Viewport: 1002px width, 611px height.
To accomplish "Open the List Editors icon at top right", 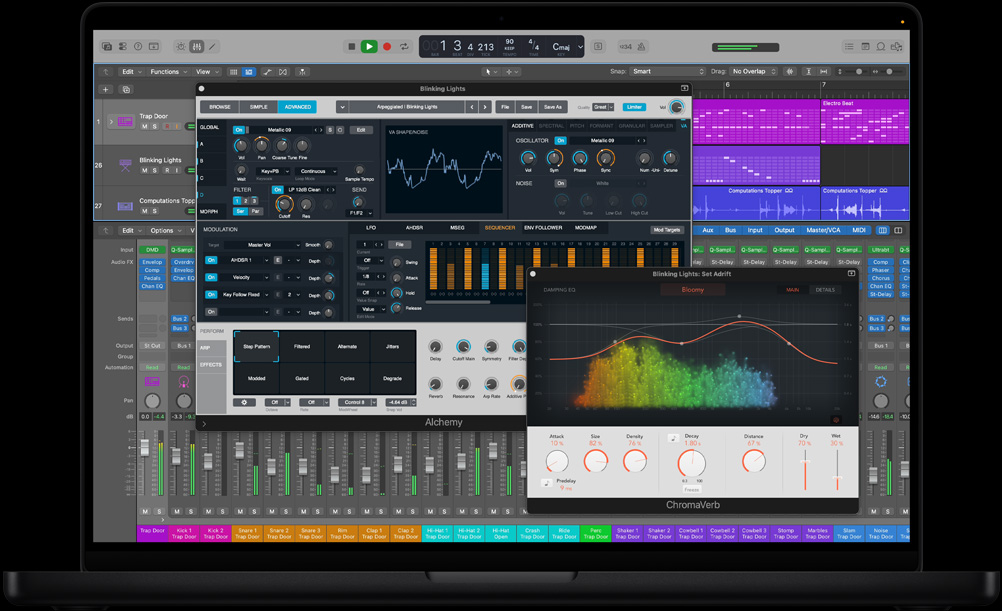I will (x=850, y=46).
